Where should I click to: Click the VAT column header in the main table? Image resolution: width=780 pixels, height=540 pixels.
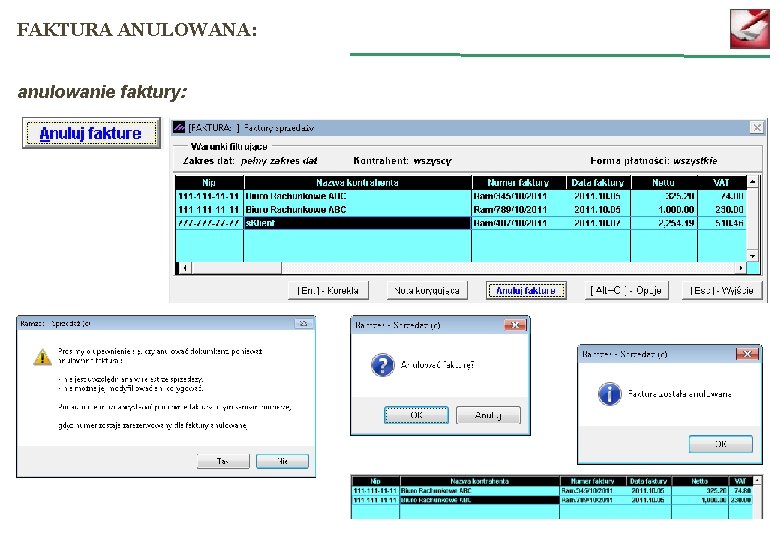pyautogui.click(x=721, y=182)
